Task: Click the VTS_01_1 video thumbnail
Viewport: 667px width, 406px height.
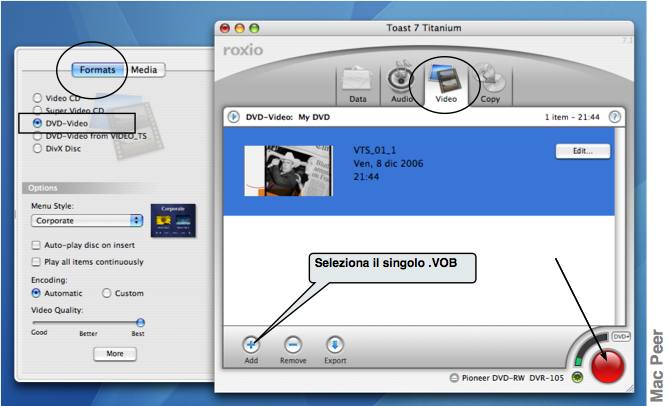Action: pos(288,171)
